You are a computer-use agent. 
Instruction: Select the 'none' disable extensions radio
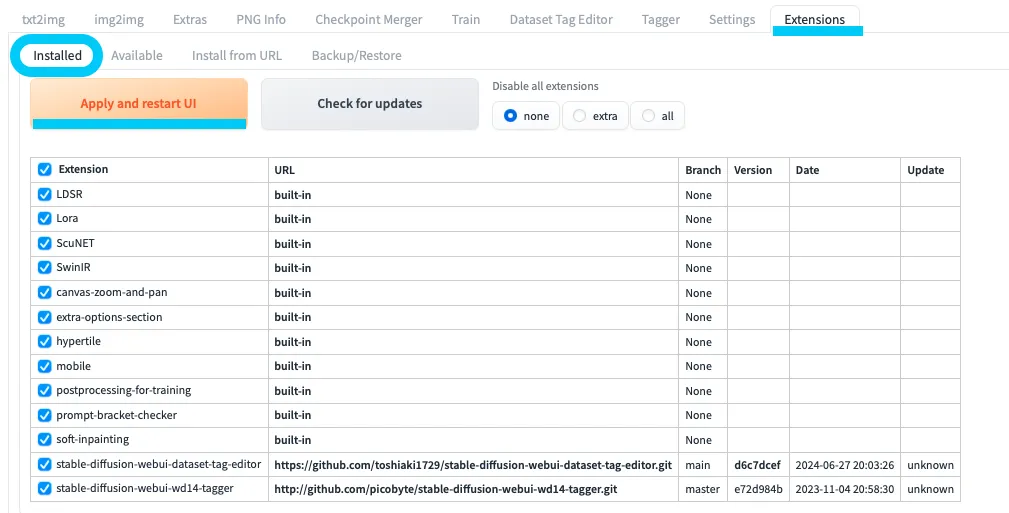coord(511,116)
